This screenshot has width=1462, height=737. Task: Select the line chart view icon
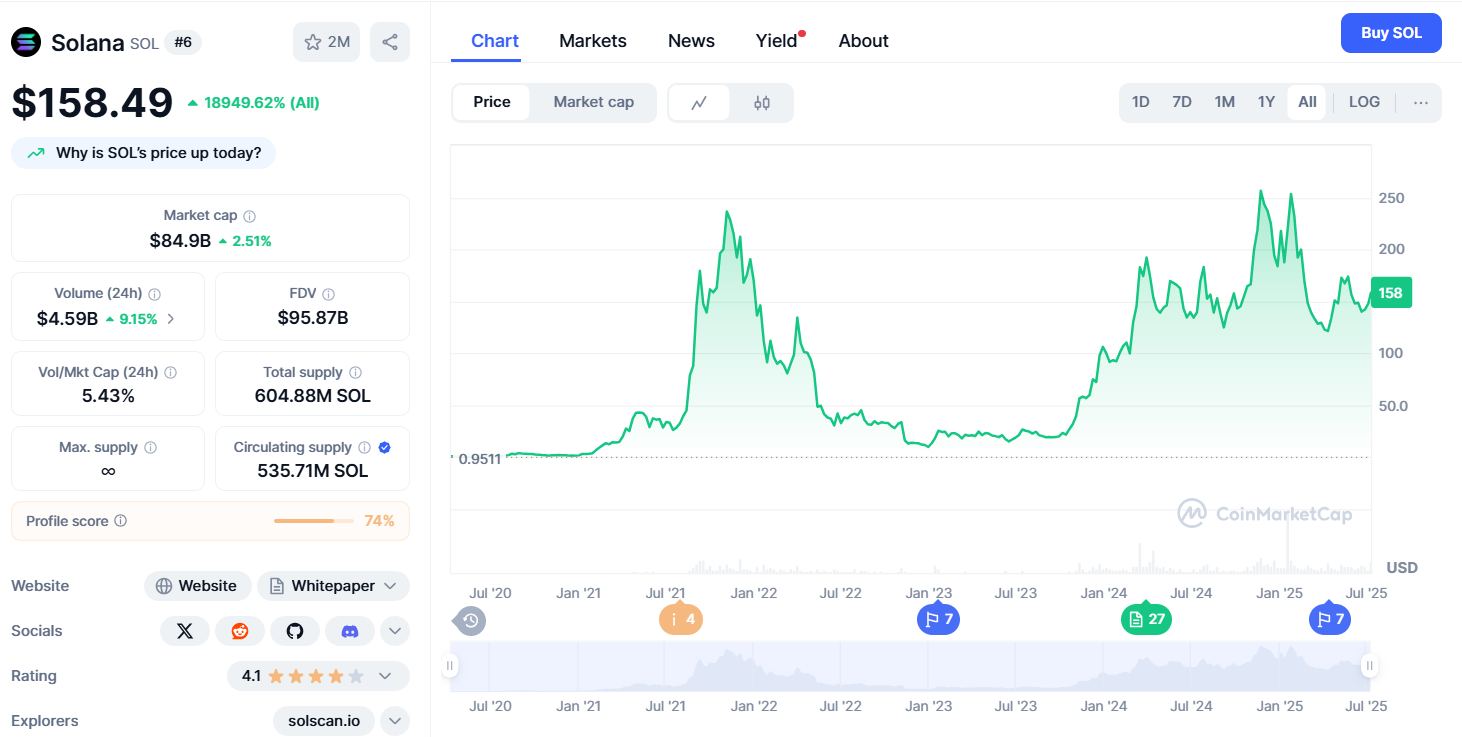(x=699, y=103)
